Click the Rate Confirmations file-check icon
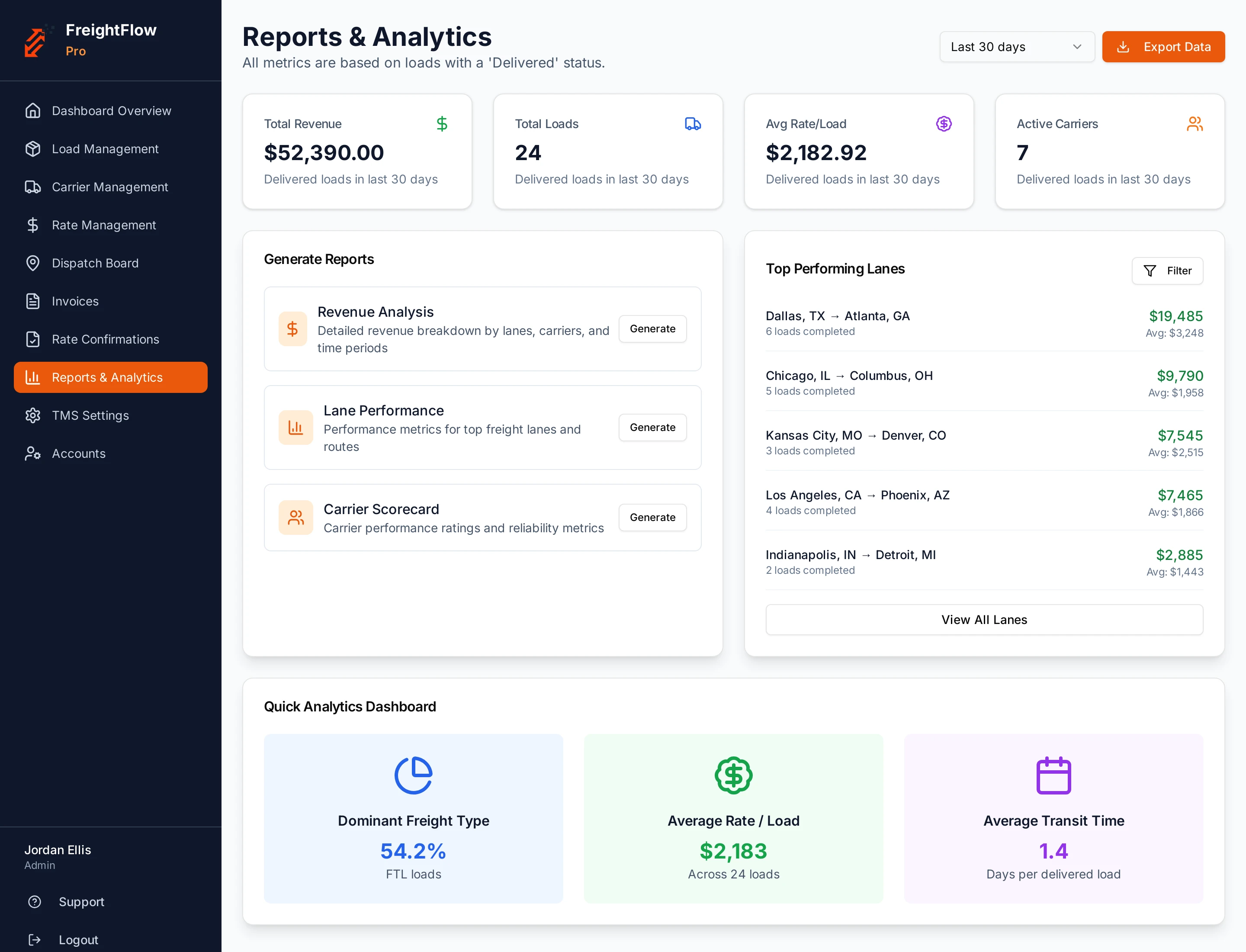The image size is (1246, 952). click(x=33, y=339)
